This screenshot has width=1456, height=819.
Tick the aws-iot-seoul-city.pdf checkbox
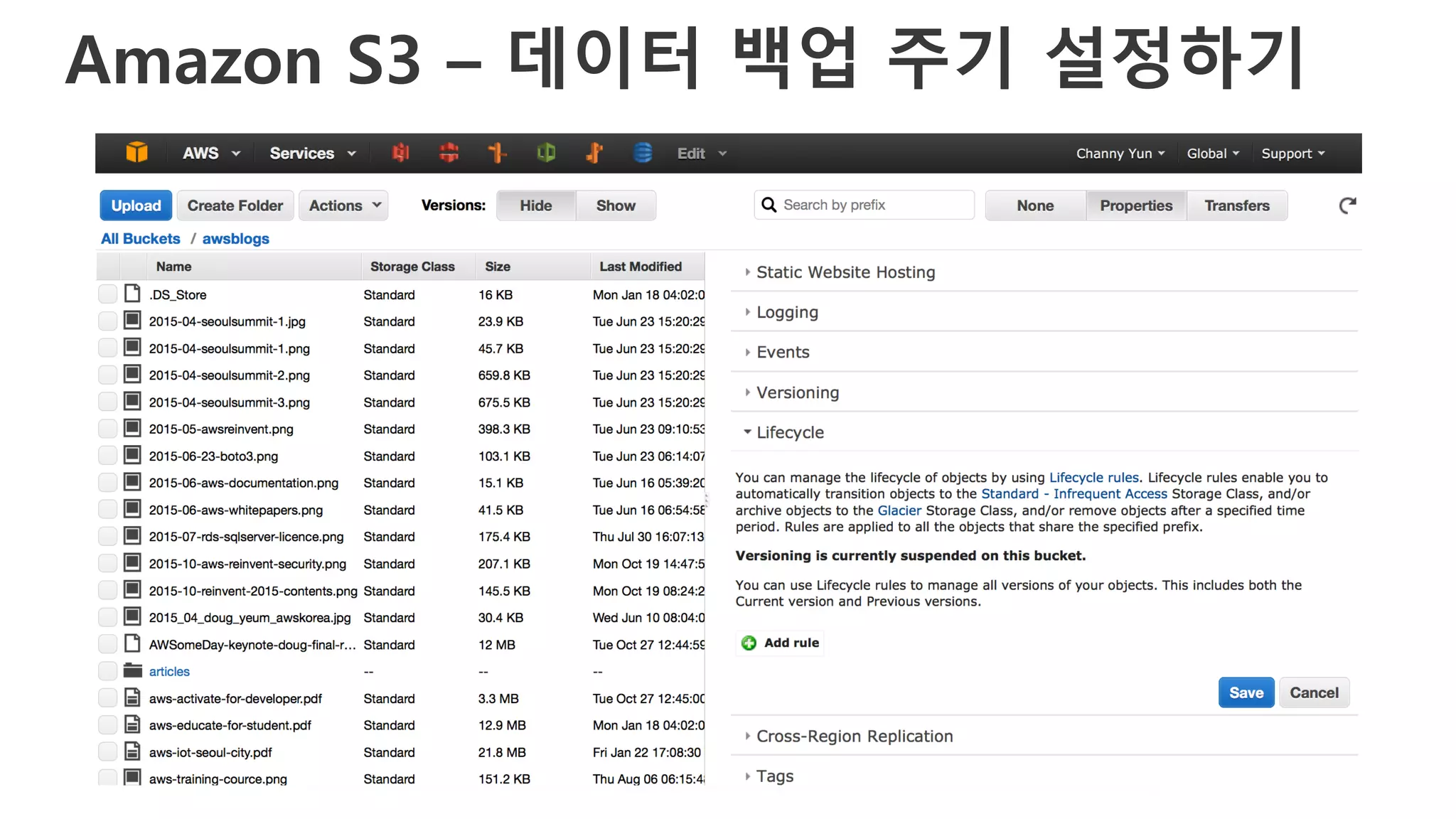107,751
